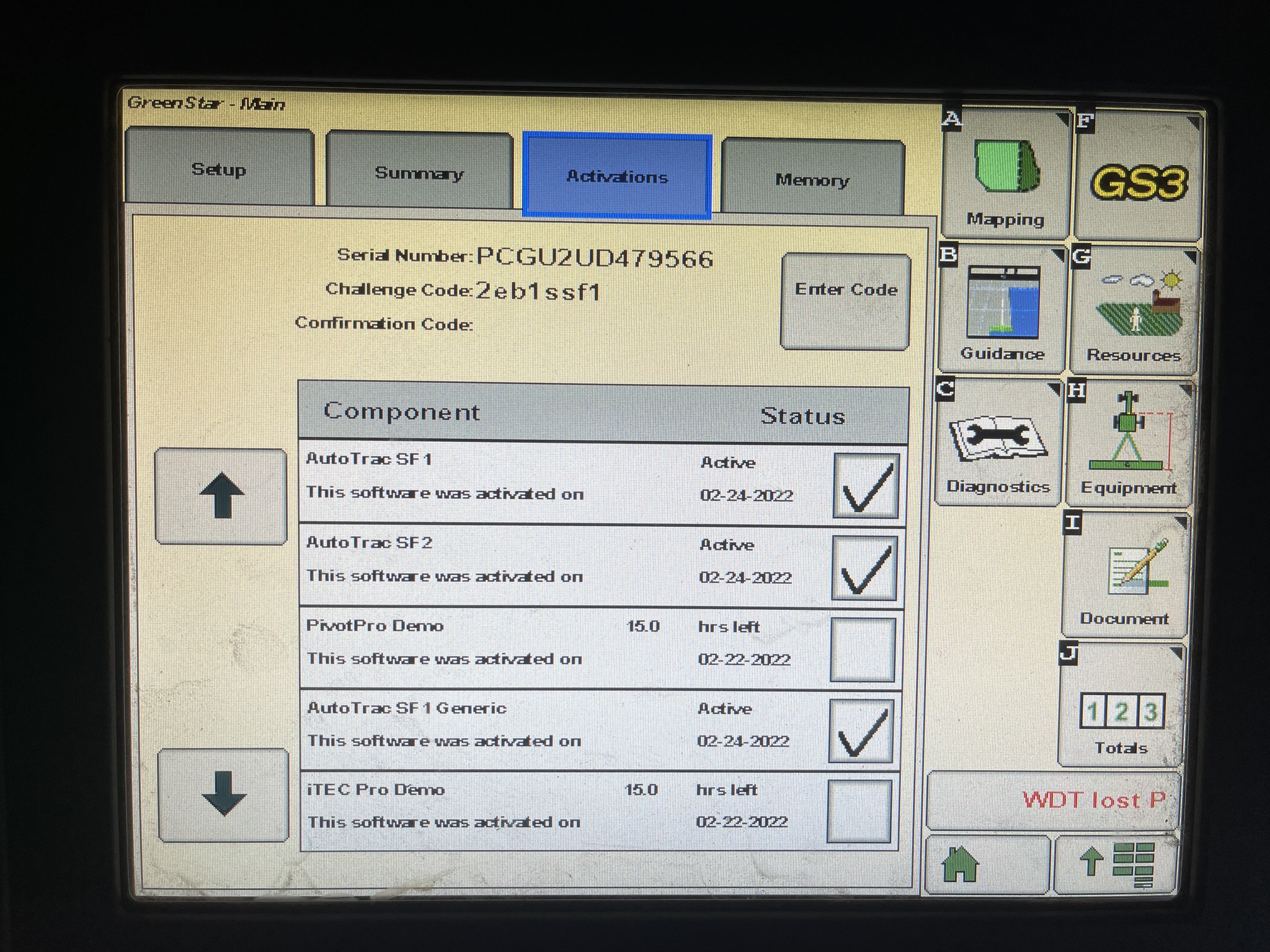Screen dimensions: 1270x952
Task: Select the PivotPro Demo component name
Action: point(375,625)
